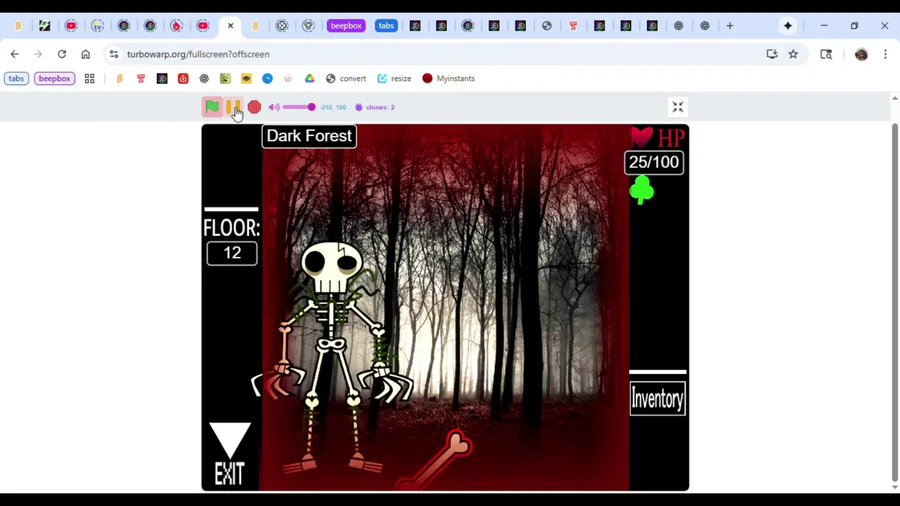View site information beside the URL
The height and width of the screenshot is (506, 900).
point(114,54)
